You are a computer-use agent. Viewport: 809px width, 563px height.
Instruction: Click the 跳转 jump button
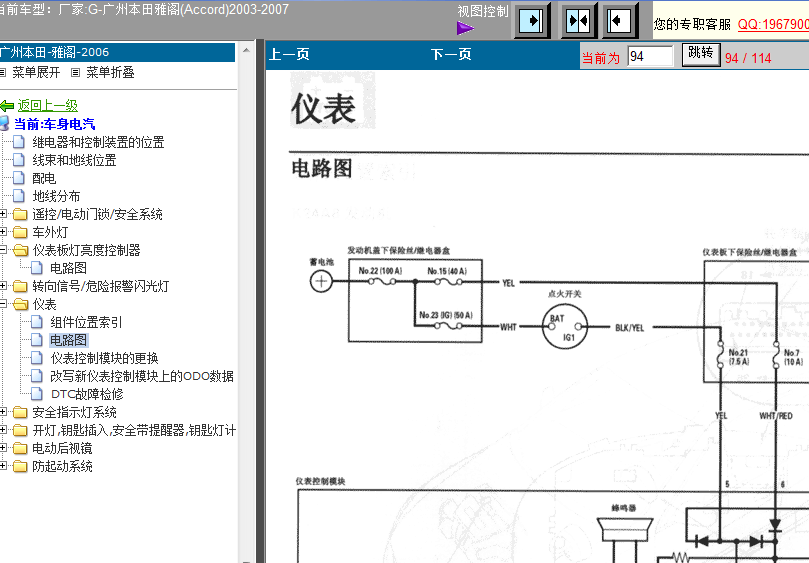pos(701,54)
